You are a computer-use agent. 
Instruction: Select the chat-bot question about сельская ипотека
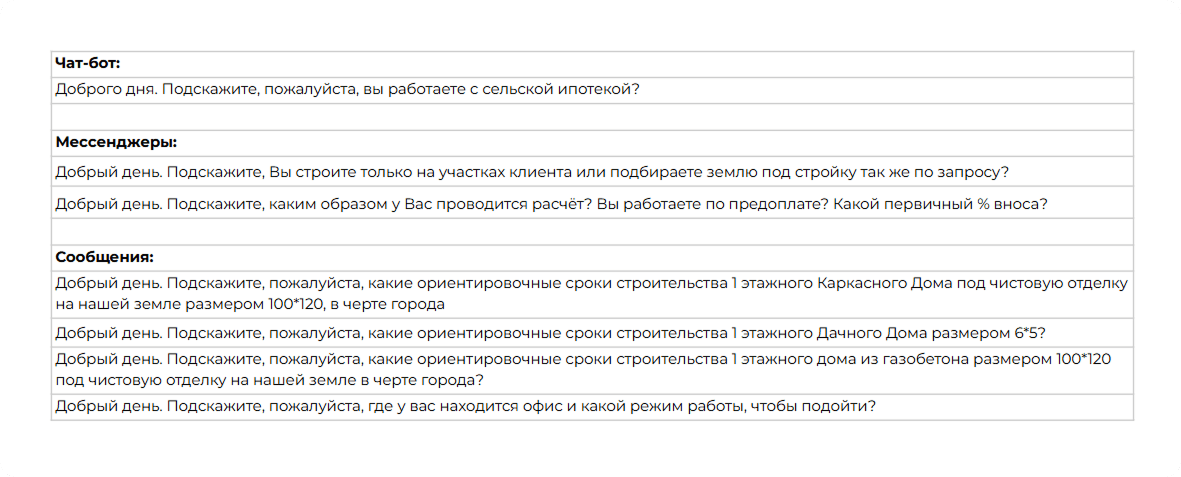pos(346,90)
